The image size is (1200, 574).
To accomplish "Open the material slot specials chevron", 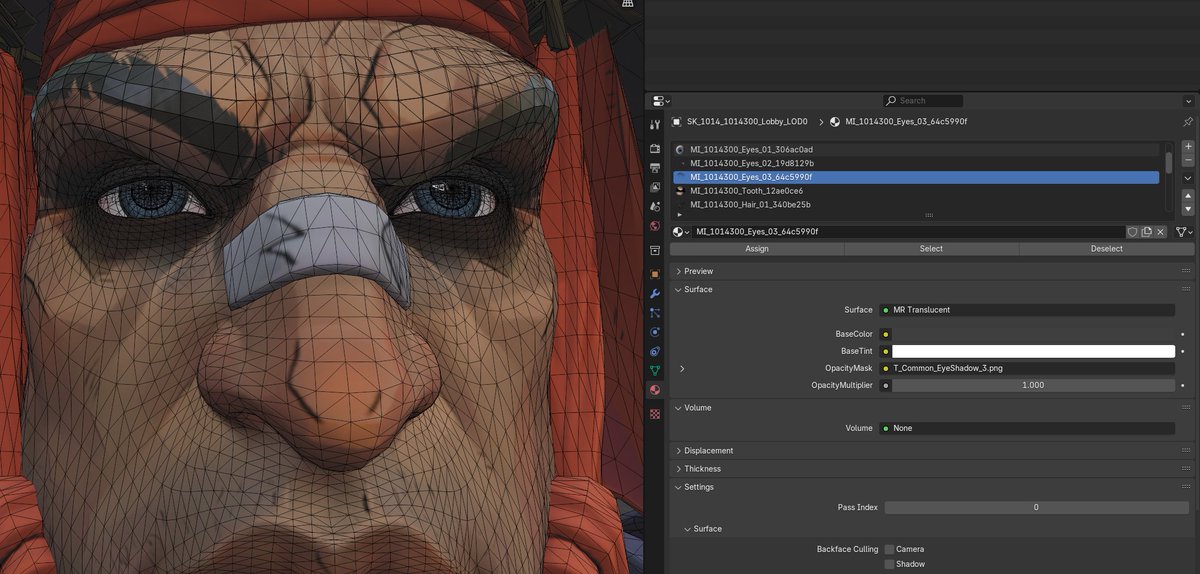I will (1188, 178).
